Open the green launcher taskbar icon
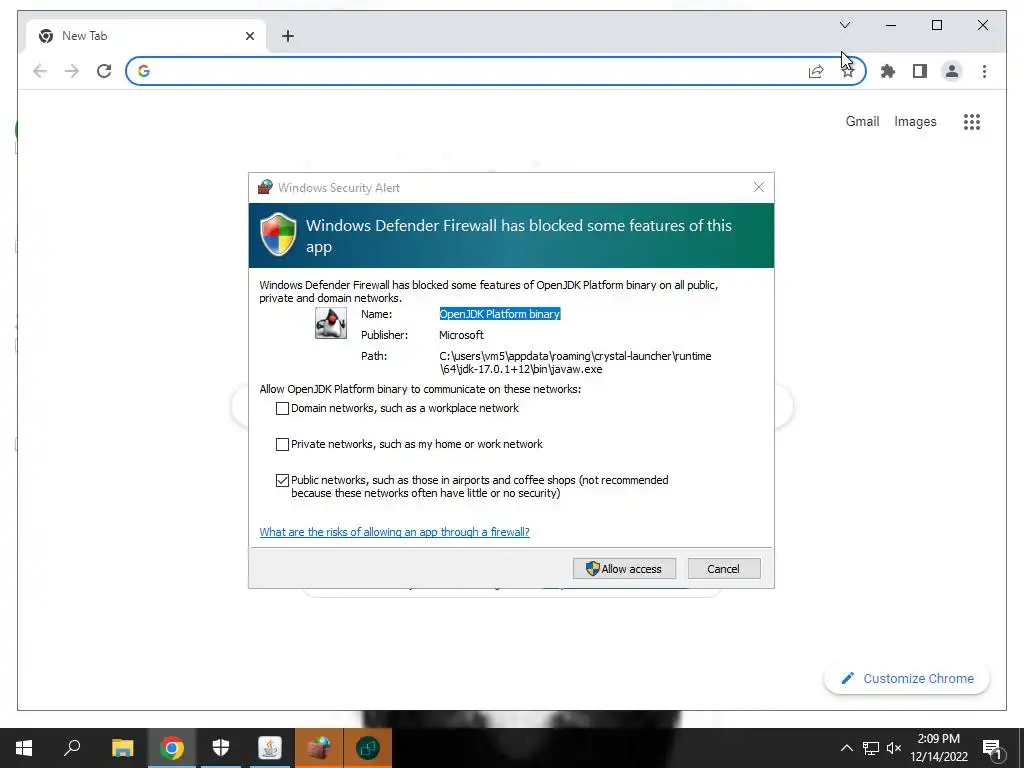This screenshot has height=768, width=1024. coord(368,748)
